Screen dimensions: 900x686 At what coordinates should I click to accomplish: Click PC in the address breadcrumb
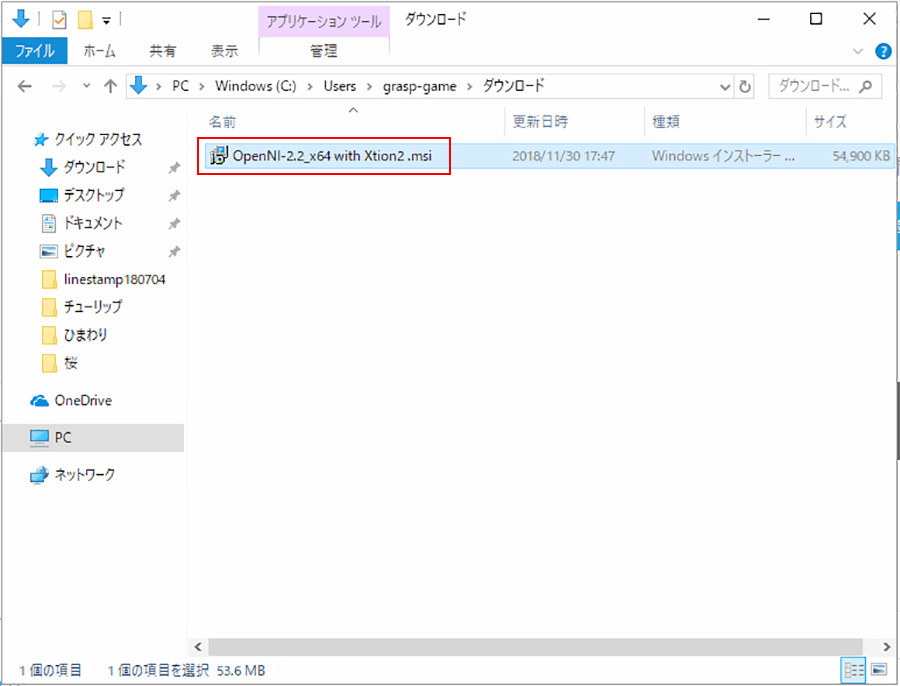click(180, 86)
